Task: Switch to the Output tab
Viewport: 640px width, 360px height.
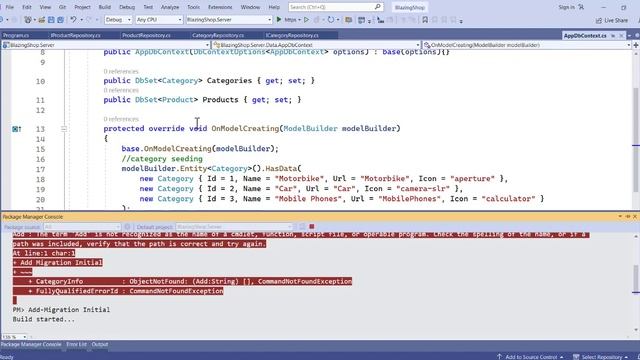Action: coord(100,344)
